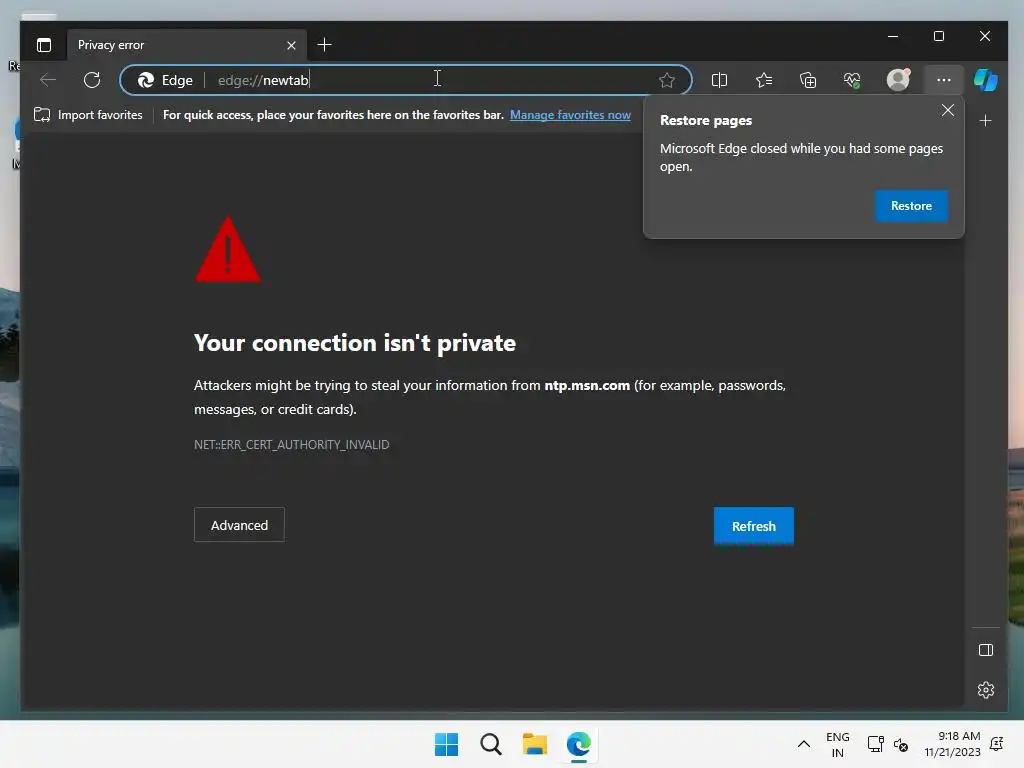
Task: Open the Favorites list icon
Action: click(764, 80)
